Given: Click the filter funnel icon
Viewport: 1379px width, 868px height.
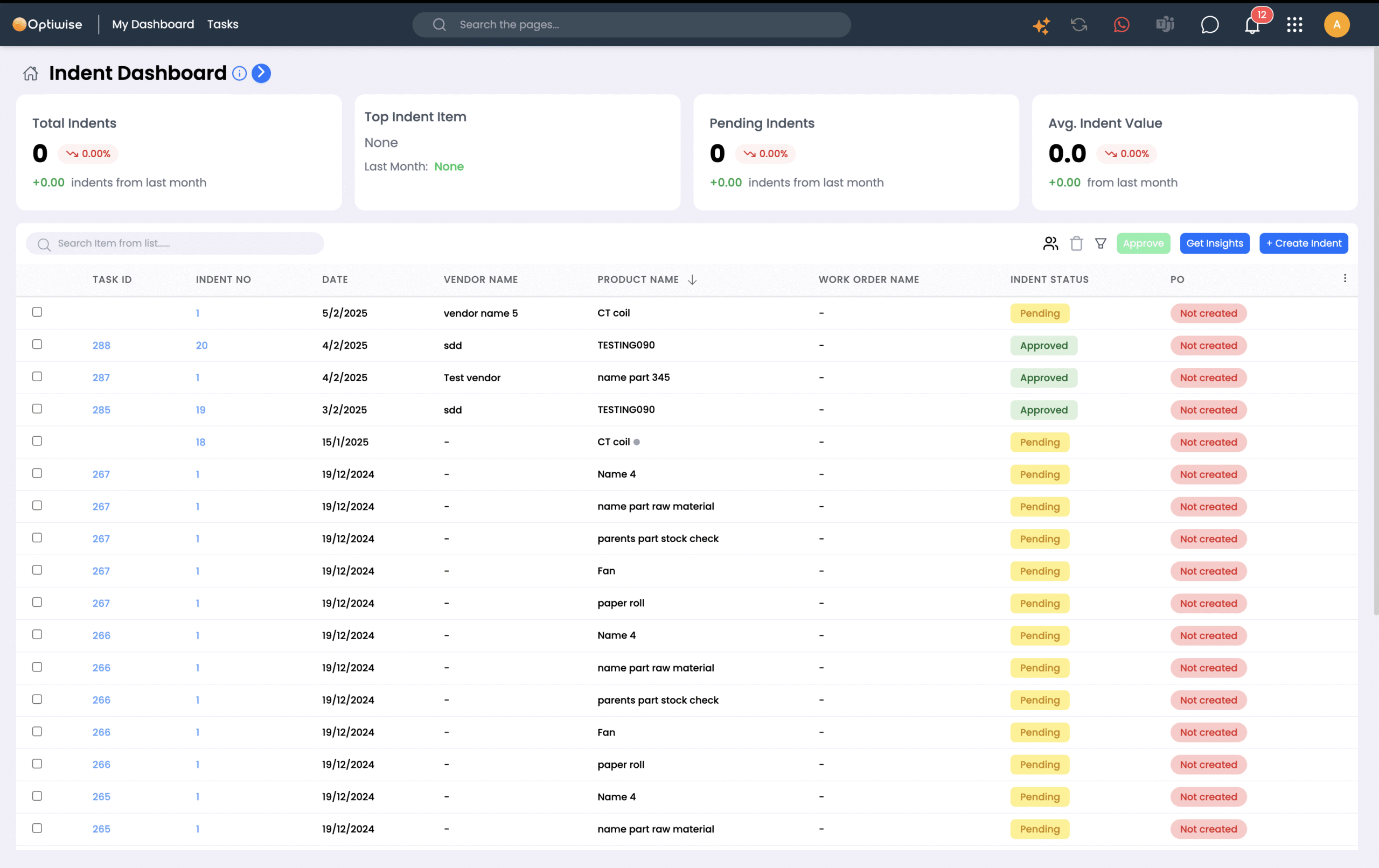Looking at the screenshot, I should point(1100,243).
